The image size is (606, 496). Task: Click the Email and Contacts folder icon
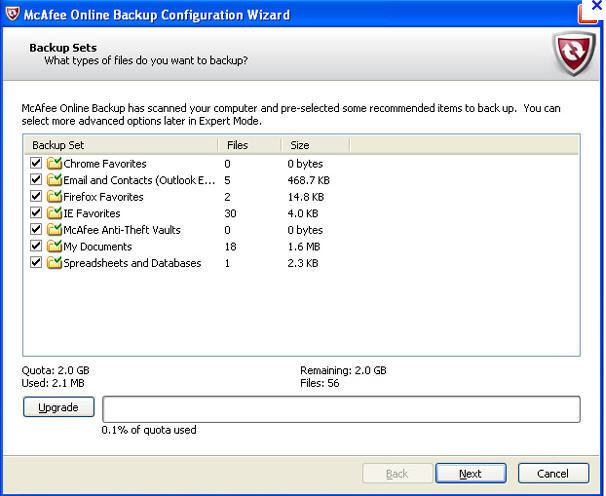[x=54, y=180]
